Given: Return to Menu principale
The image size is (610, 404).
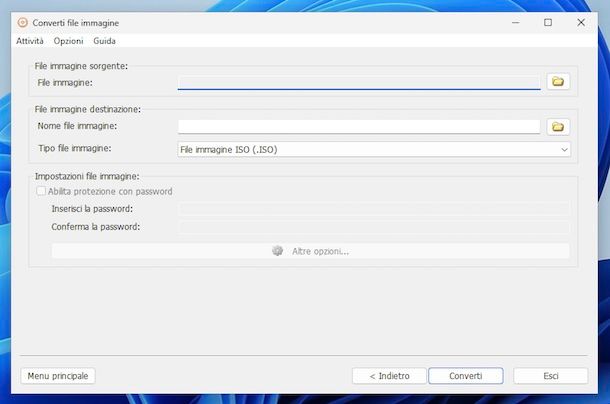Looking at the screenshot, I should point(58,376).
